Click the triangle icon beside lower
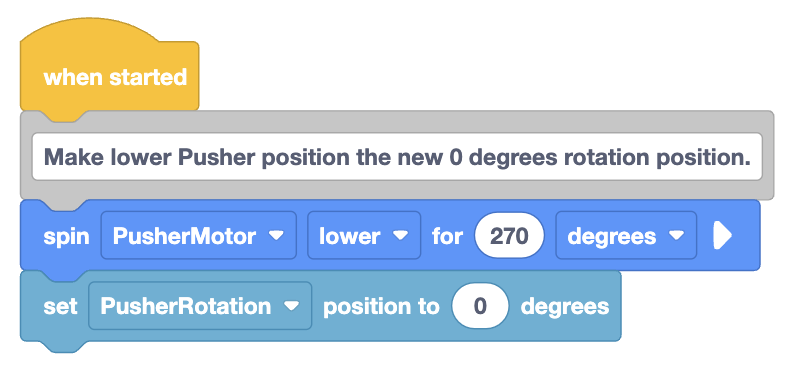This screenshot has width=796, height=368. pyautogui.click(x=401, y=236)
